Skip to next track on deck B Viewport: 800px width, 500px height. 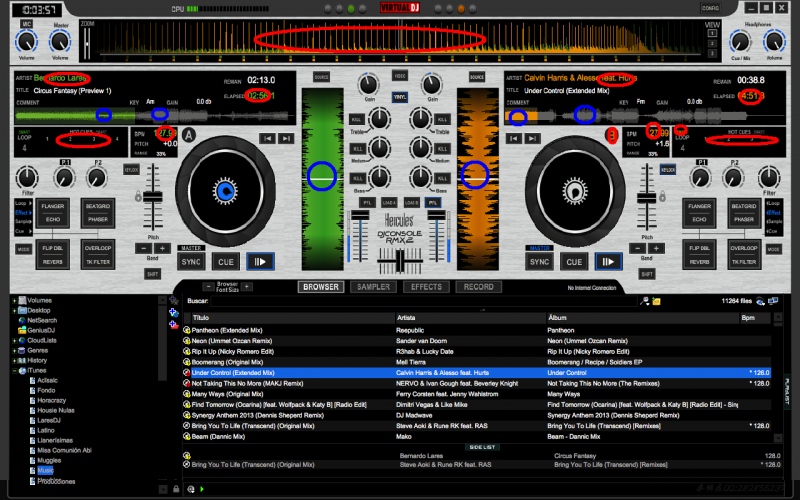point(532,138)
